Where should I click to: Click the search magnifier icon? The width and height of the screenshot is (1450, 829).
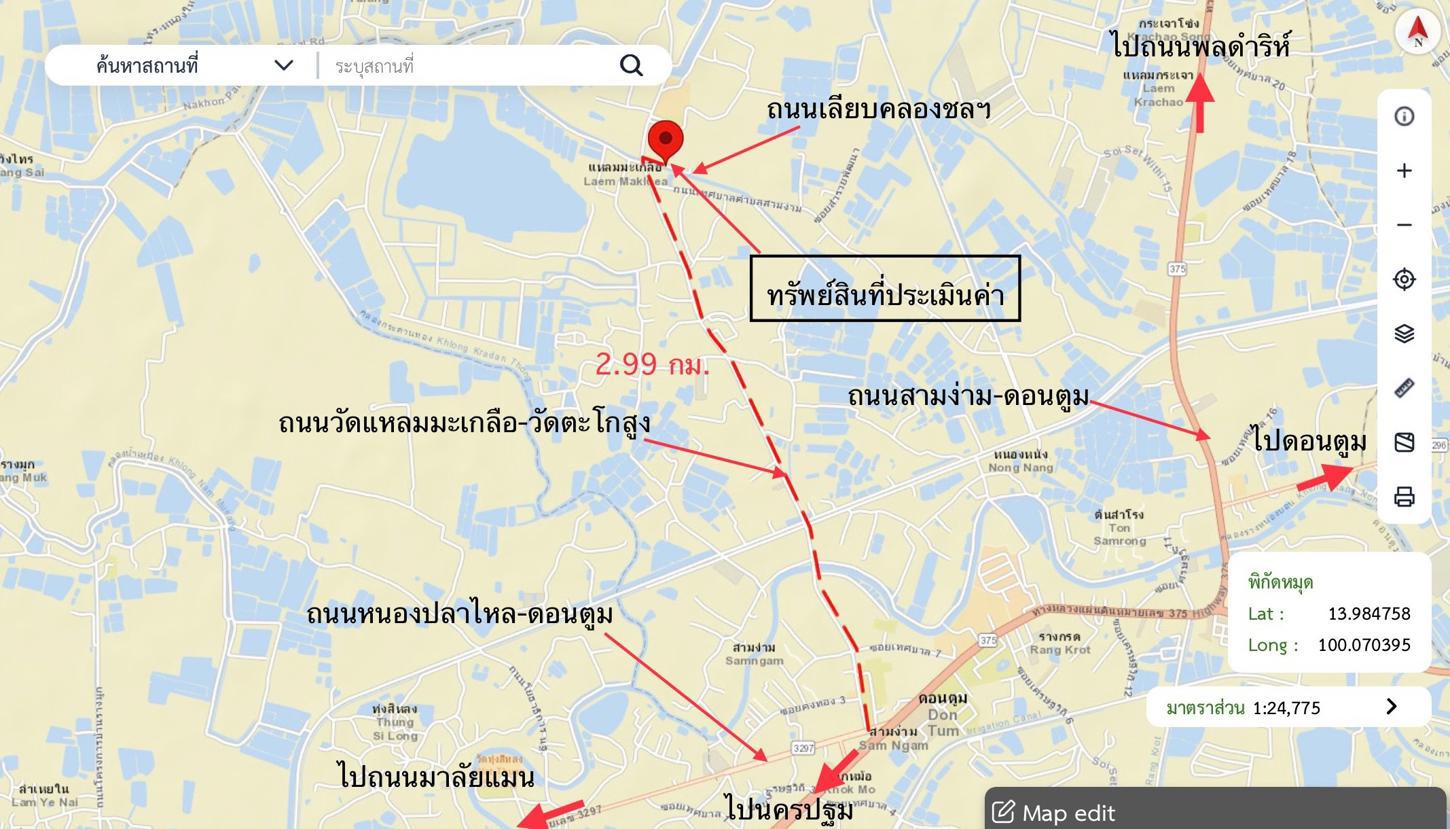pyautogui.click(x=631, y=65)
